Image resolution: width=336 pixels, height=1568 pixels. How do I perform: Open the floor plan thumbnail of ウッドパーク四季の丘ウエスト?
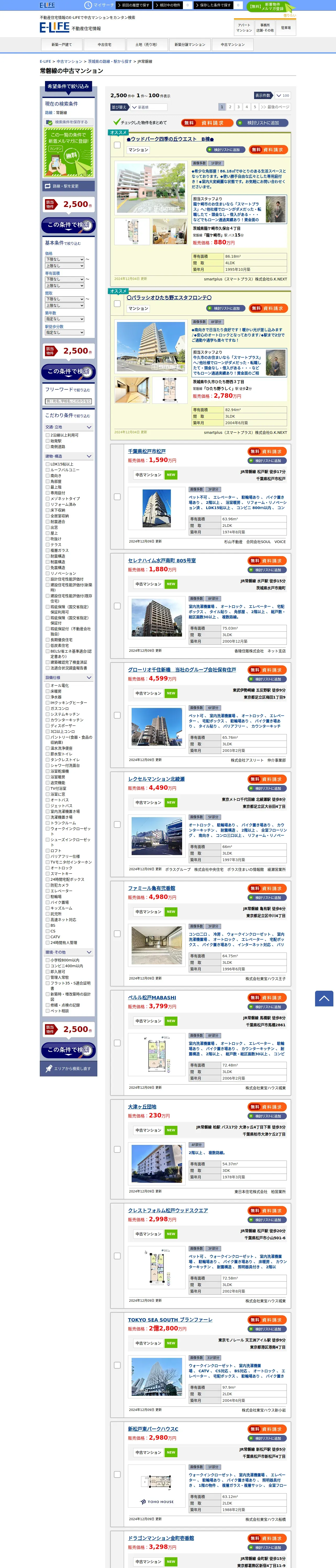[x=133, y=232]
